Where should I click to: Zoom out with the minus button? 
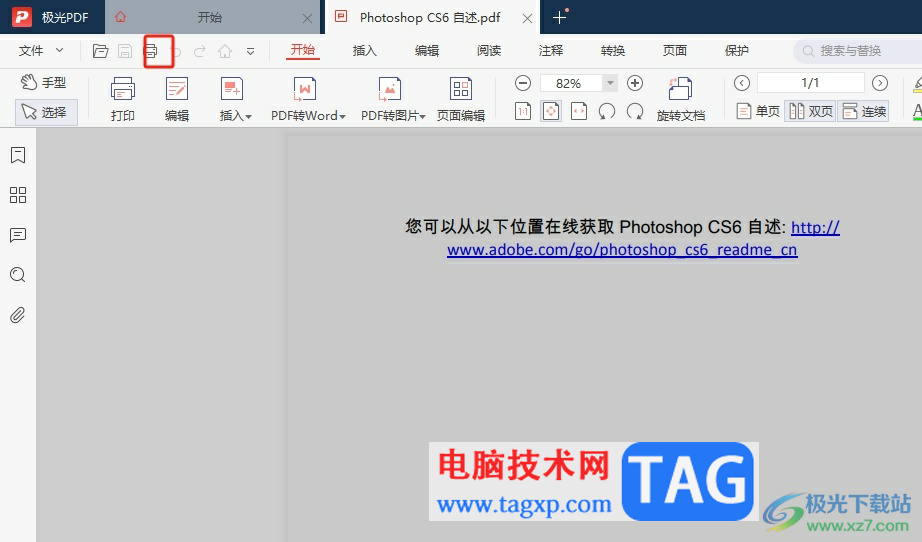coord(523,83)
